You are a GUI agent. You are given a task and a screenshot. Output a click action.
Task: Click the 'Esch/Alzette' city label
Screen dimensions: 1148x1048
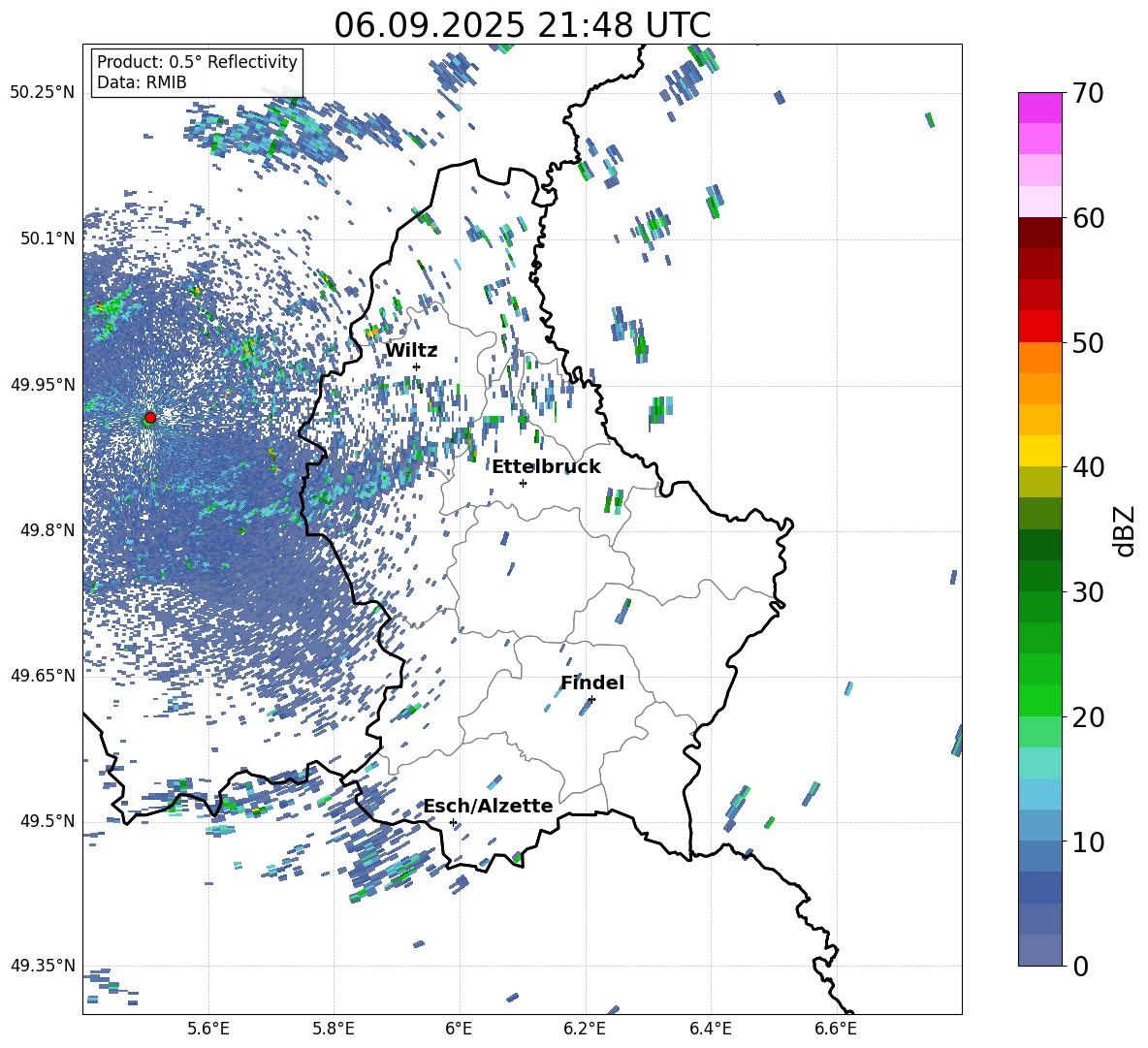[489, 806]
